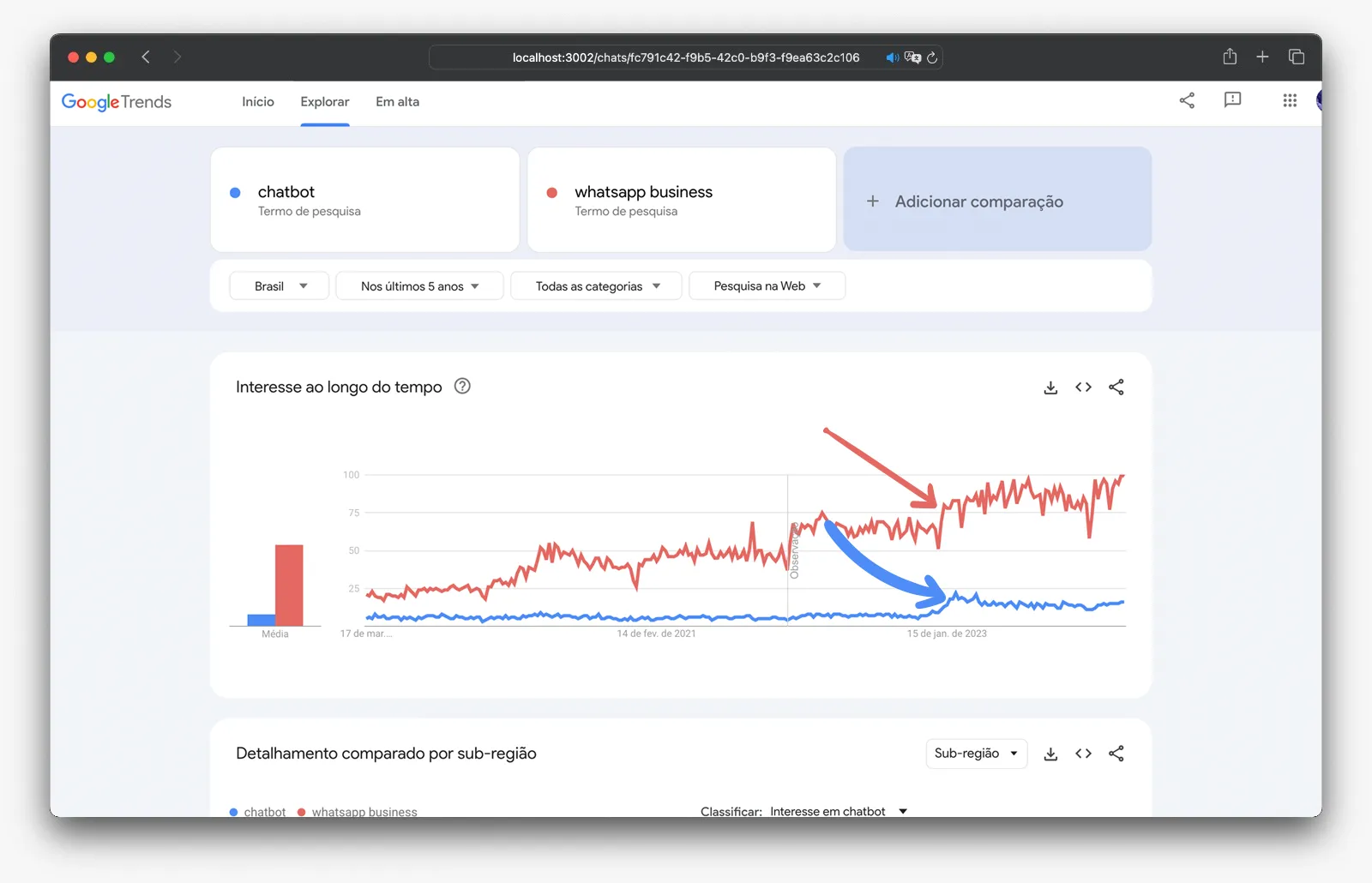Viewport: 1372px width, 883px height.
Task: Open the Pesquisa na Web search type dropdown
Action: pos(767,285)
